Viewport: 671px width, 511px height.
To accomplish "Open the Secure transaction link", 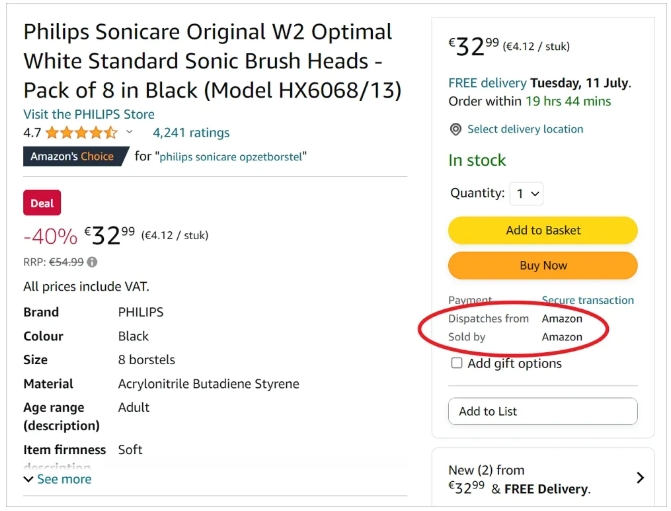I will point(588,300).
